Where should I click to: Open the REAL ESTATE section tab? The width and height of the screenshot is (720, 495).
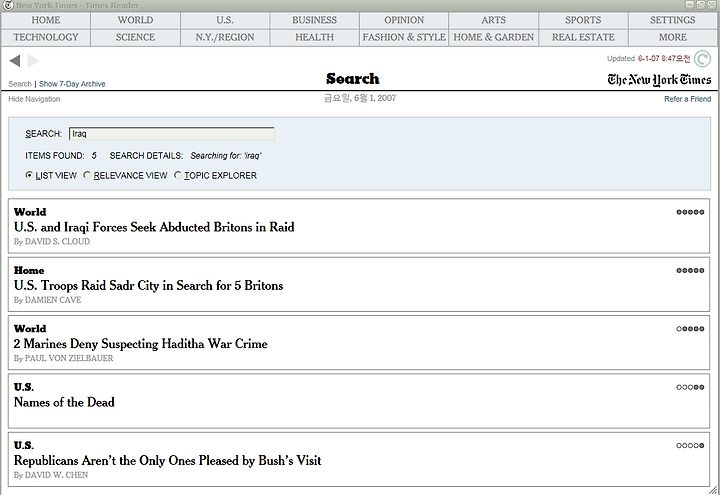pyautogui.click(x=583, y=38)
